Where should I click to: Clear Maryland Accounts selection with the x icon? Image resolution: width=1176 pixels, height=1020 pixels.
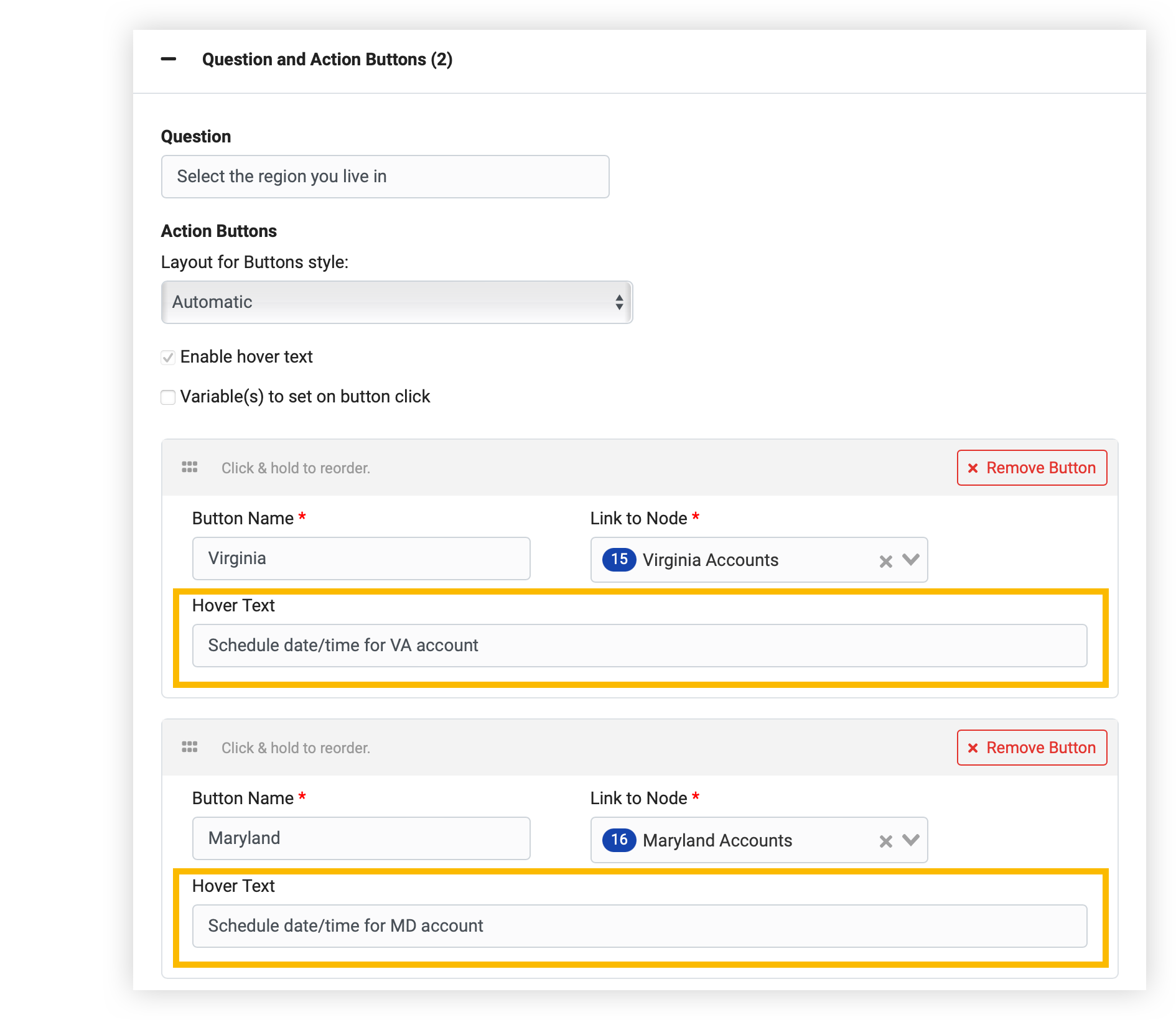click(x=886, y=841)
